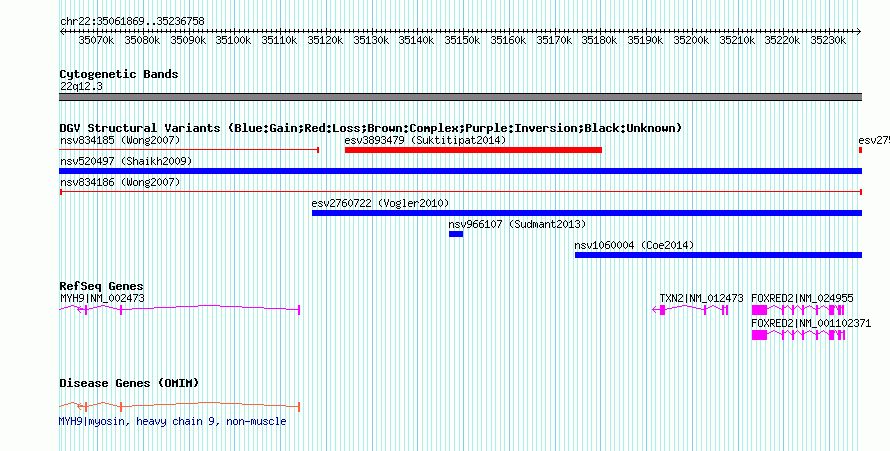Click the ruler's left end arrow
The image size is (890, 451).
pyautogui.click(x=62, y=32)
